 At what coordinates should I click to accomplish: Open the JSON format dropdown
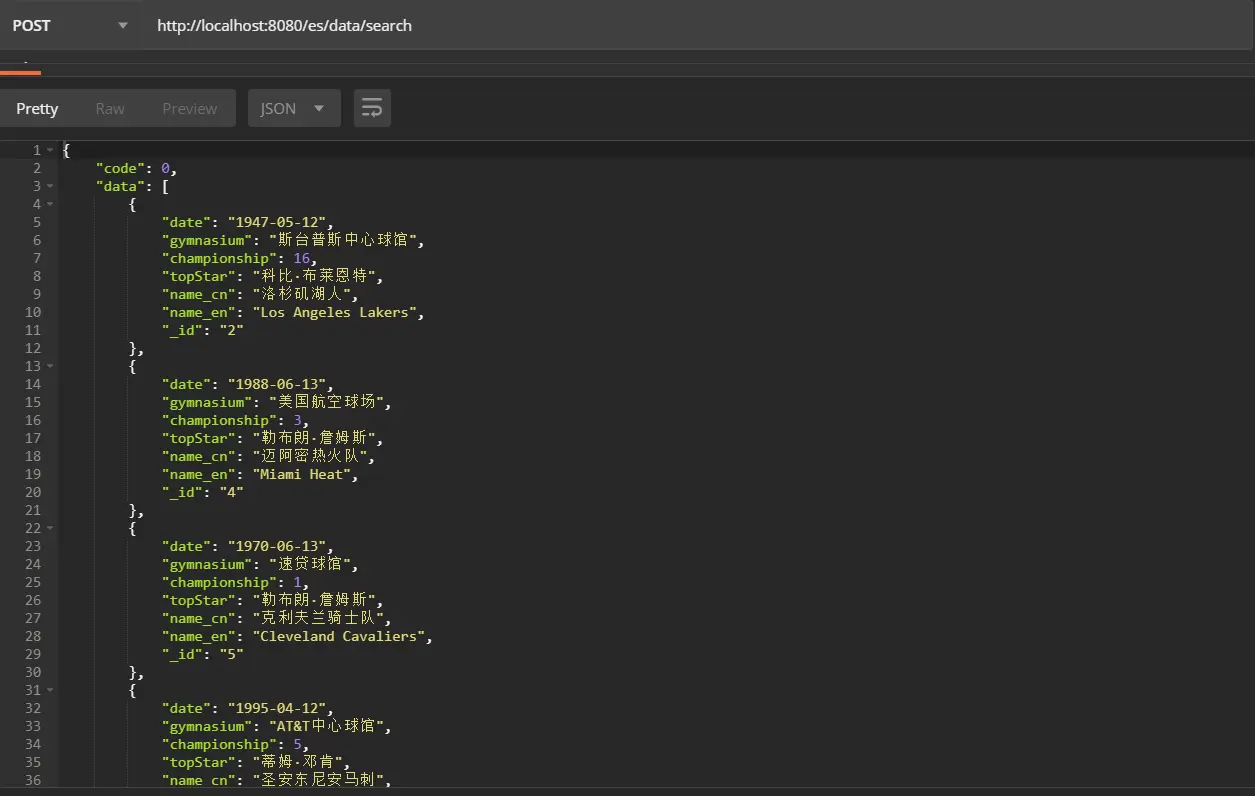point(294,108)
